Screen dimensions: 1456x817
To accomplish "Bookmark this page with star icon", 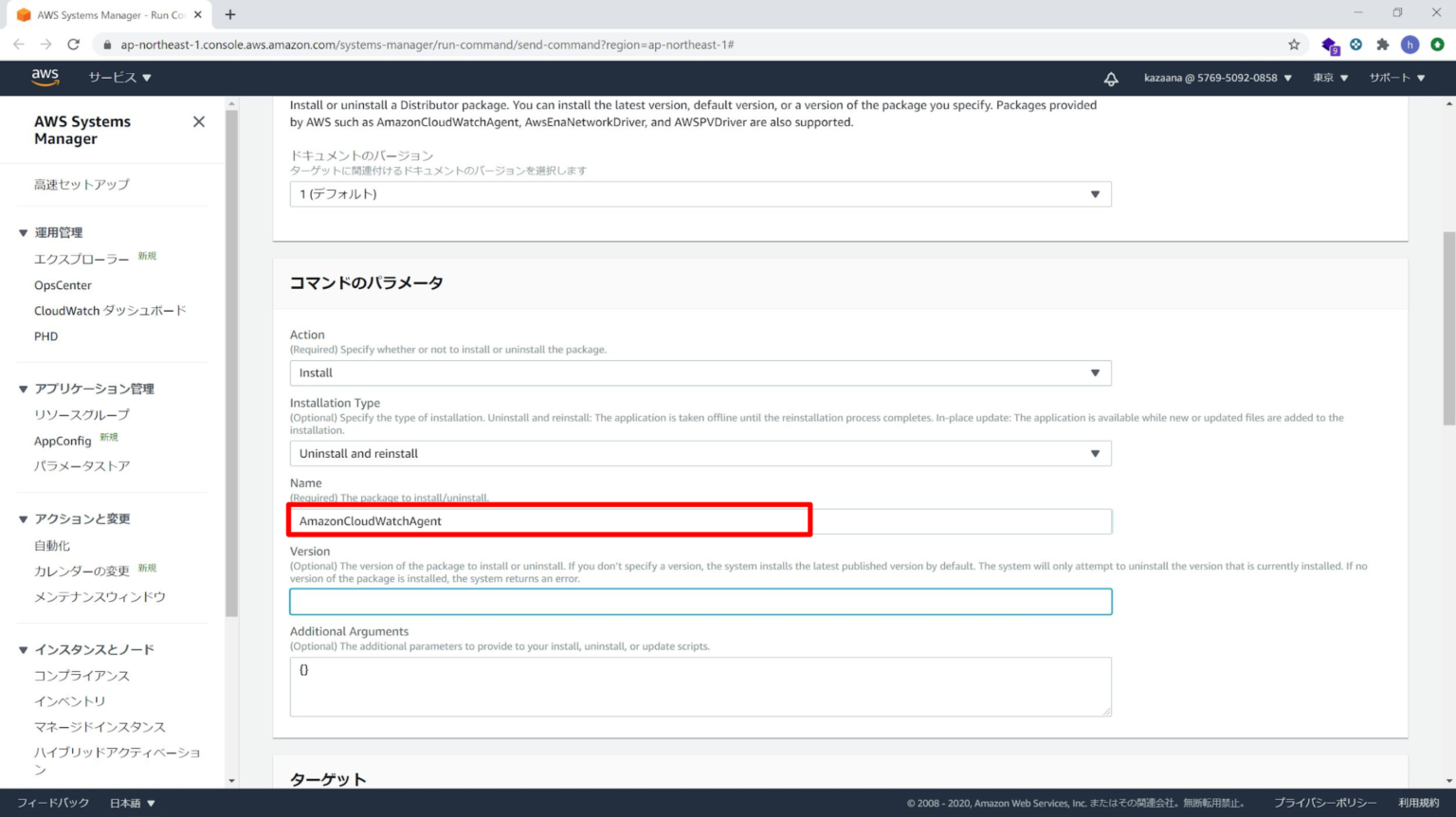I will pyautogui.click(x=1294, y=45).
